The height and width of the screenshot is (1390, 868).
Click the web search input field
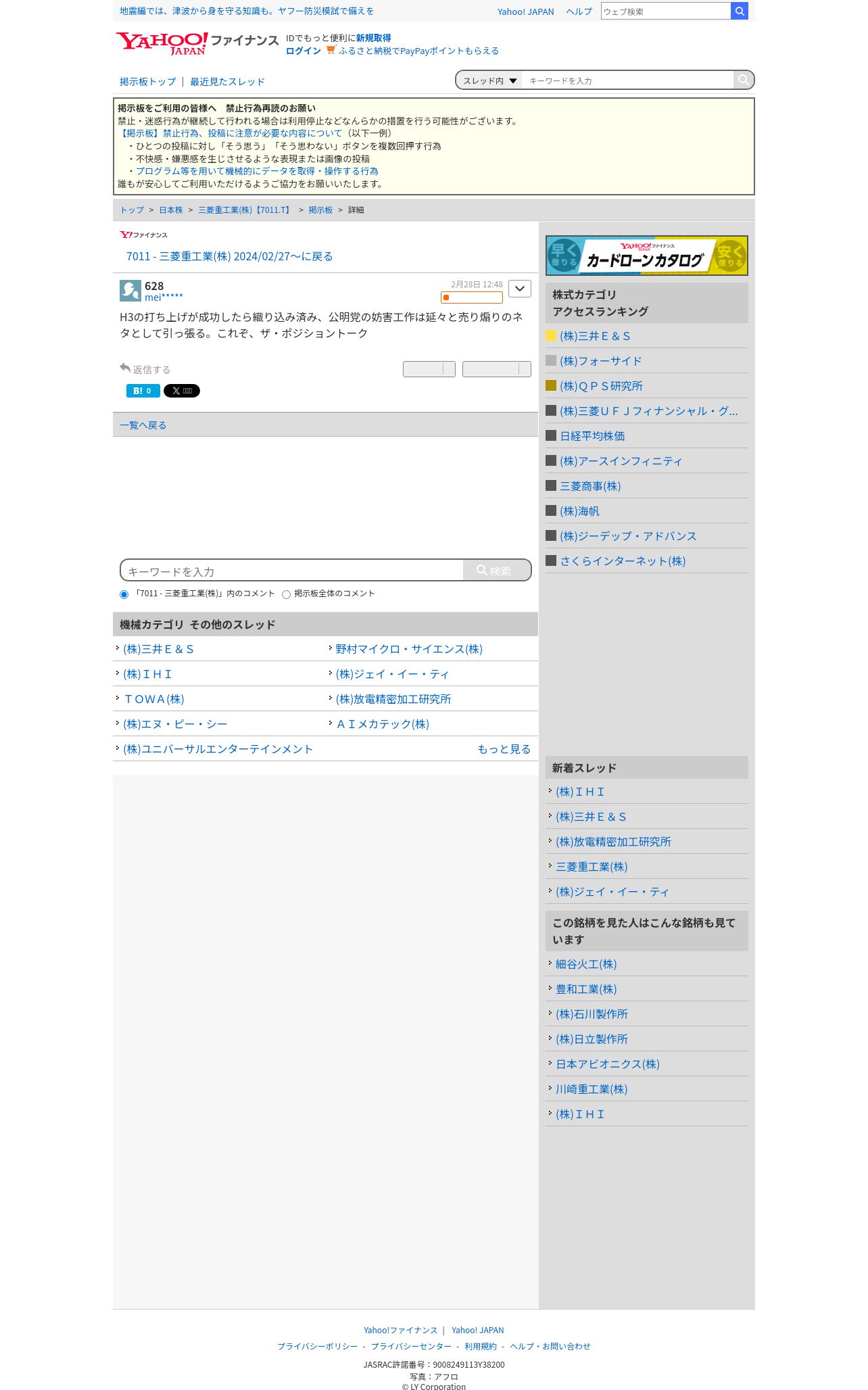pyautogui.click(x=666, y=11)
